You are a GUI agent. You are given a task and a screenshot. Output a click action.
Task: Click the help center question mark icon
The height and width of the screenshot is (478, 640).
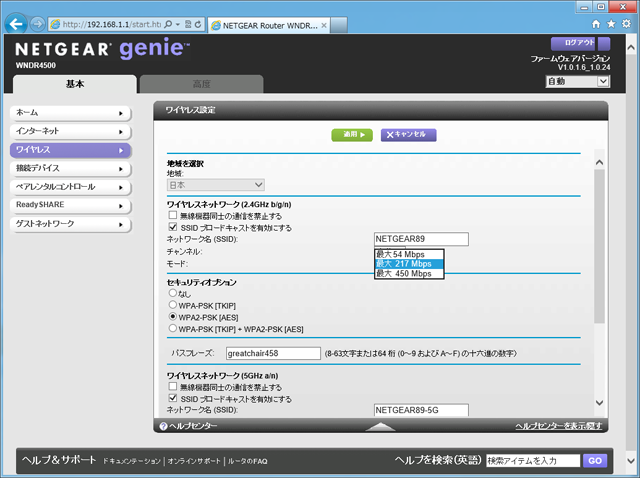point(163,426)
